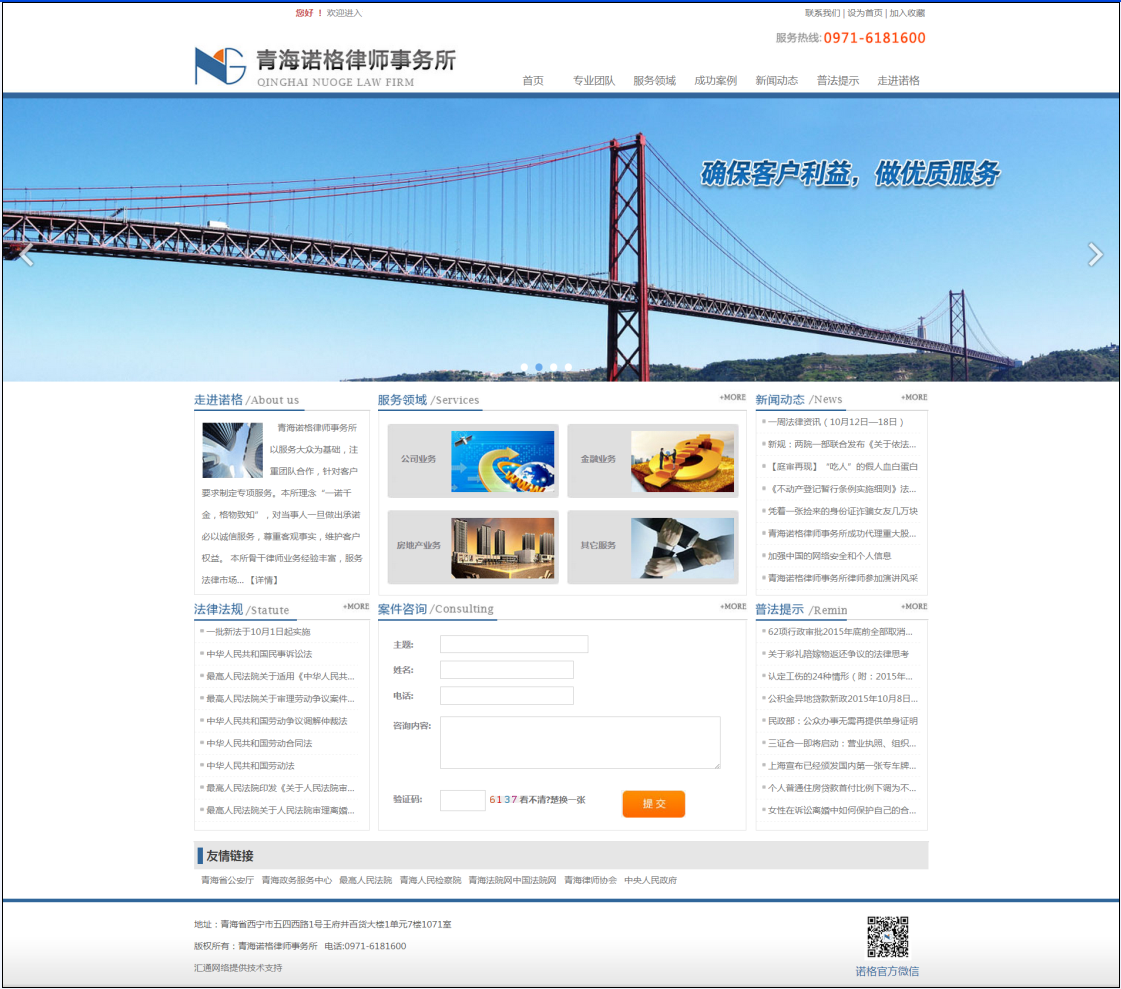The height and width of the screenshot is (989, 1121).
Task: Open 首页 in the navigation bar
Action: (533, 80)
